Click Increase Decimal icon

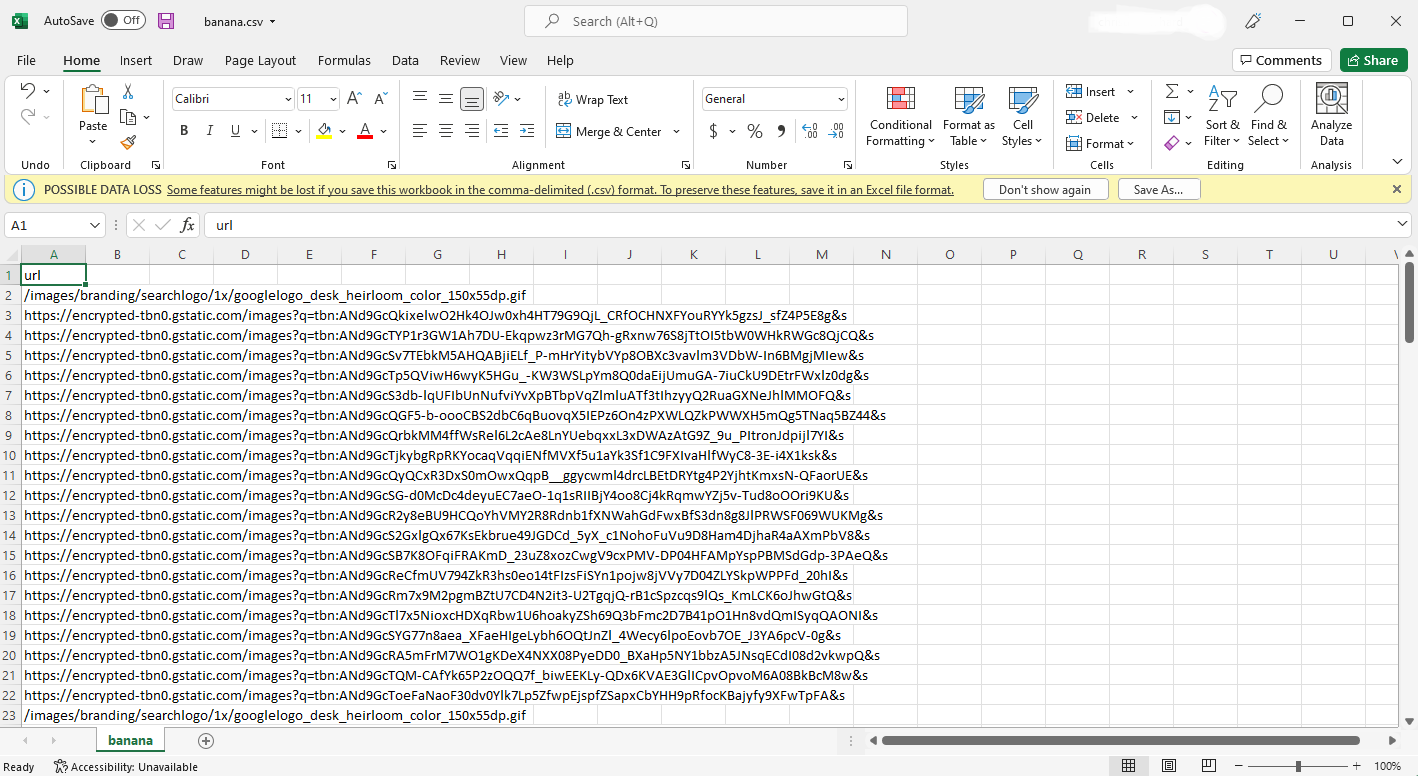(810, 131)
